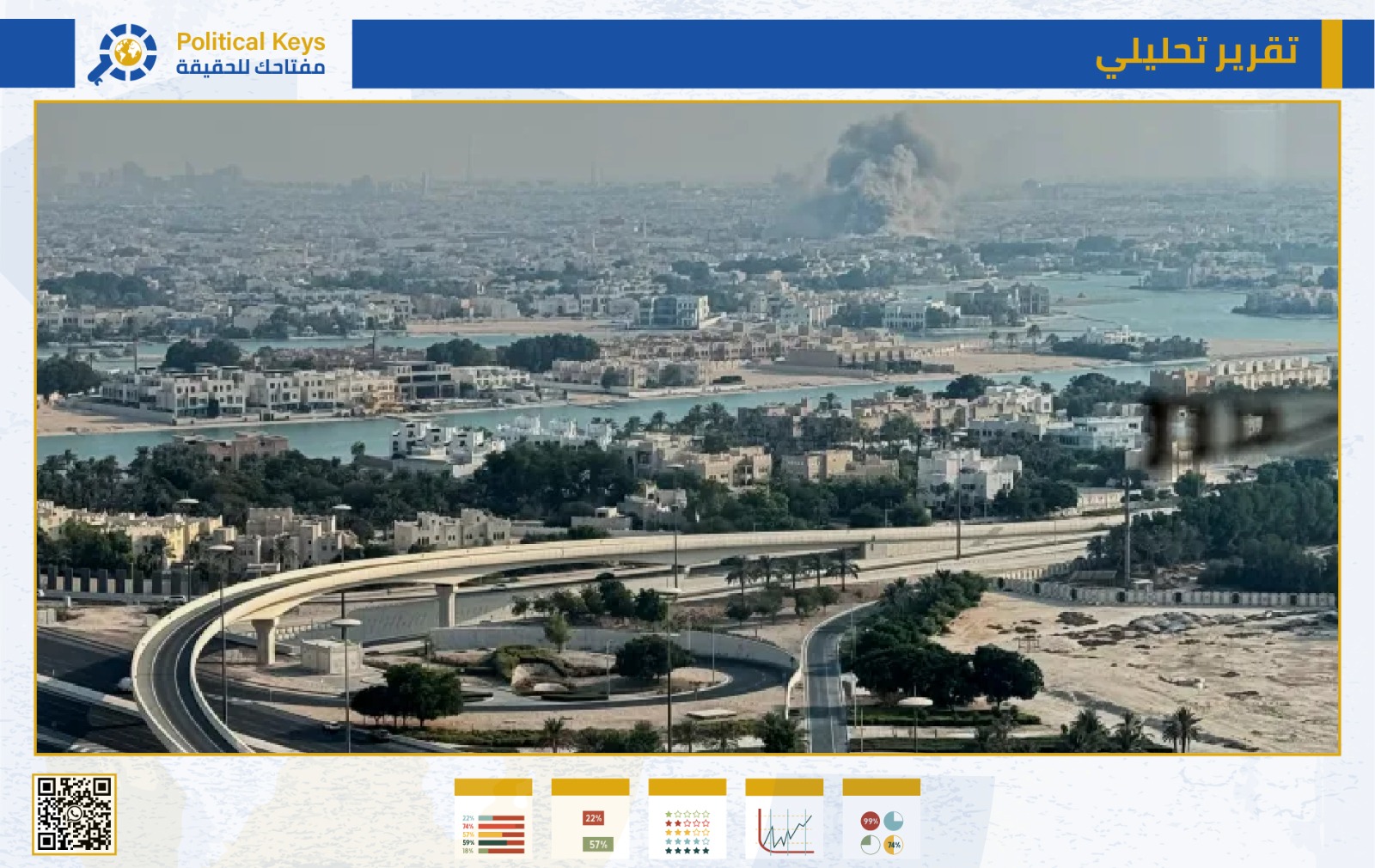Screen dimensions: 1375x868
Task: Click the WhatsApp QR code
Action: [x=74, y=814]
